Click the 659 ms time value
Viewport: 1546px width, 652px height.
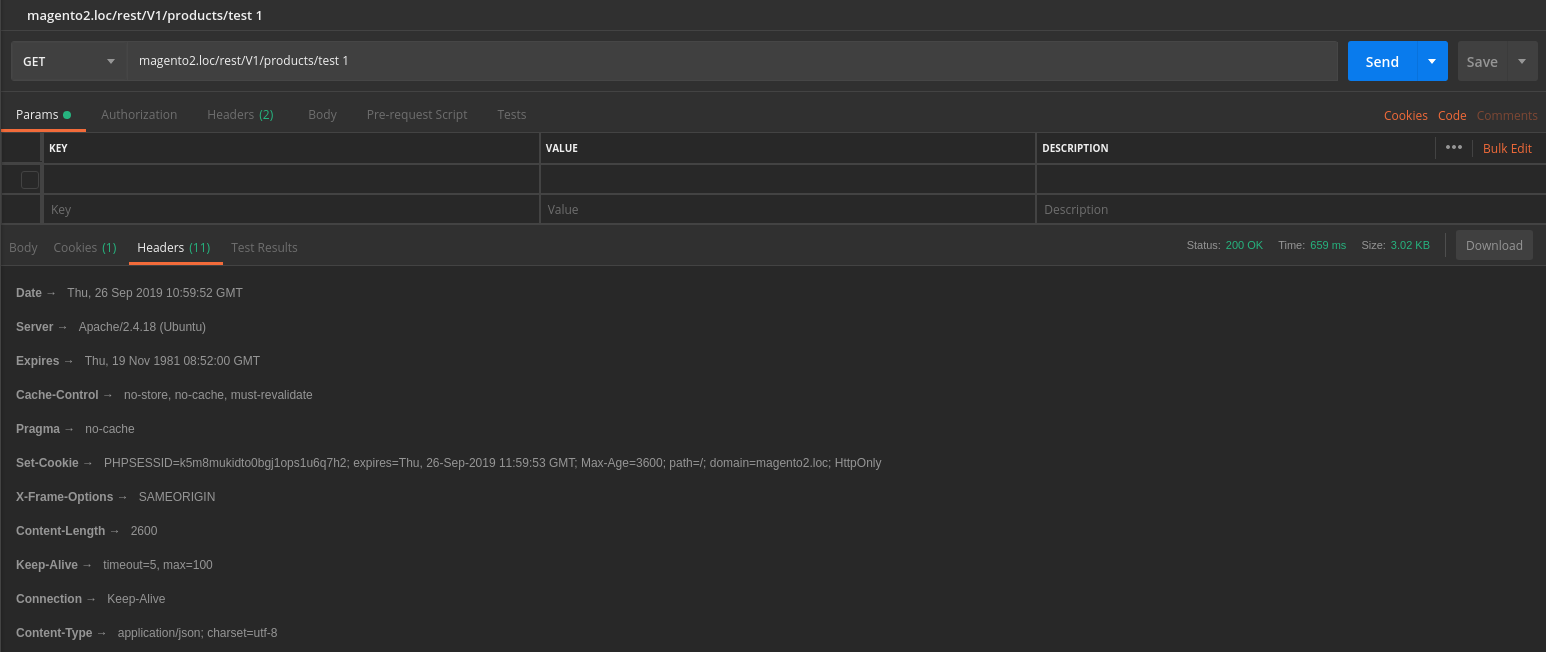(1328, 245)
